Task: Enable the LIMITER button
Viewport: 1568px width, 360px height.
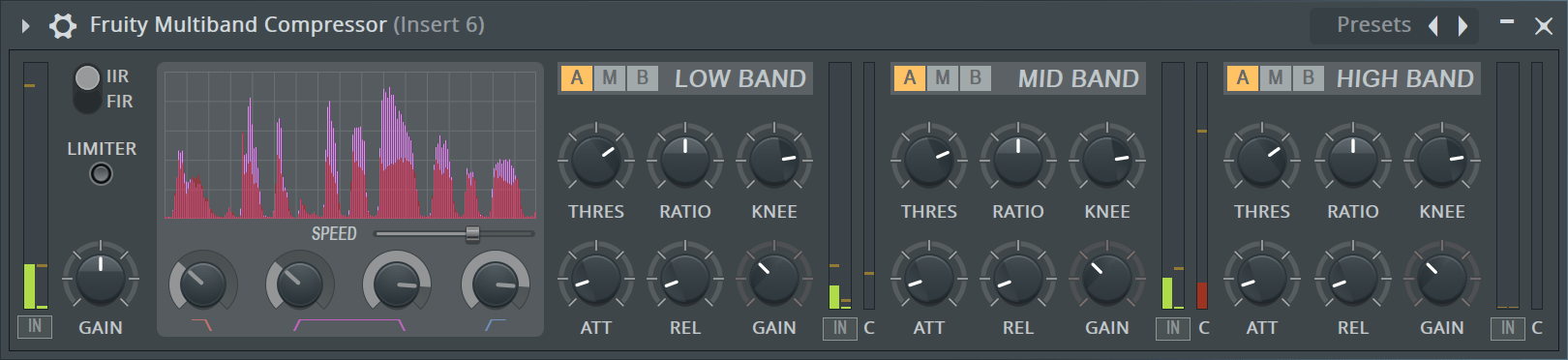Action: click(101, 173)
